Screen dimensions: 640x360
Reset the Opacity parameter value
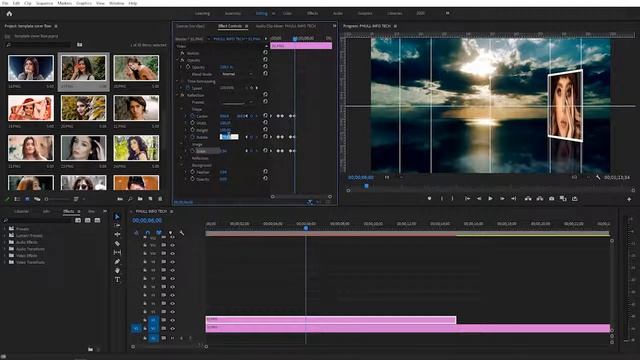point(265,67)
